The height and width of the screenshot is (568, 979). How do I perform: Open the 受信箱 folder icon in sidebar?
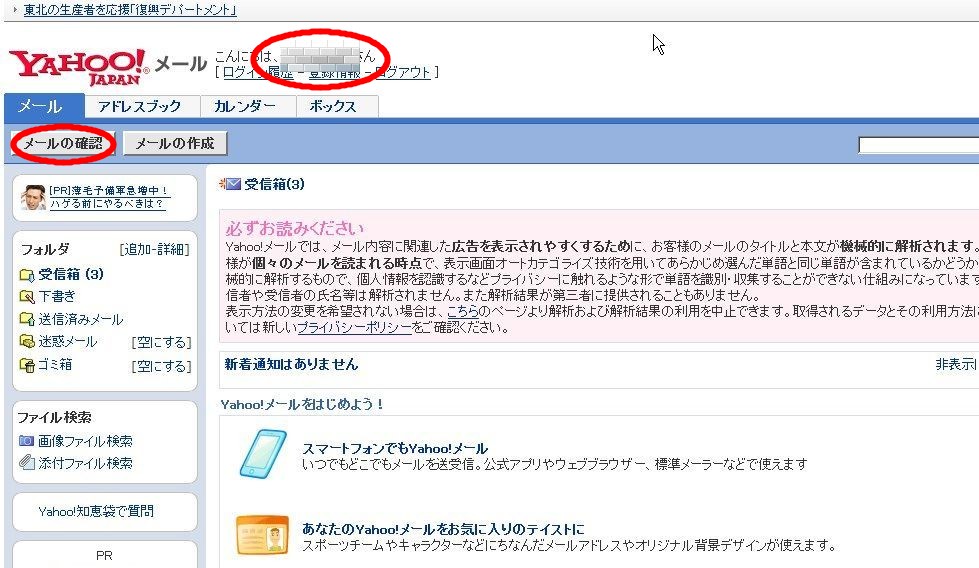pyautogui.click(x=27, y=275)
